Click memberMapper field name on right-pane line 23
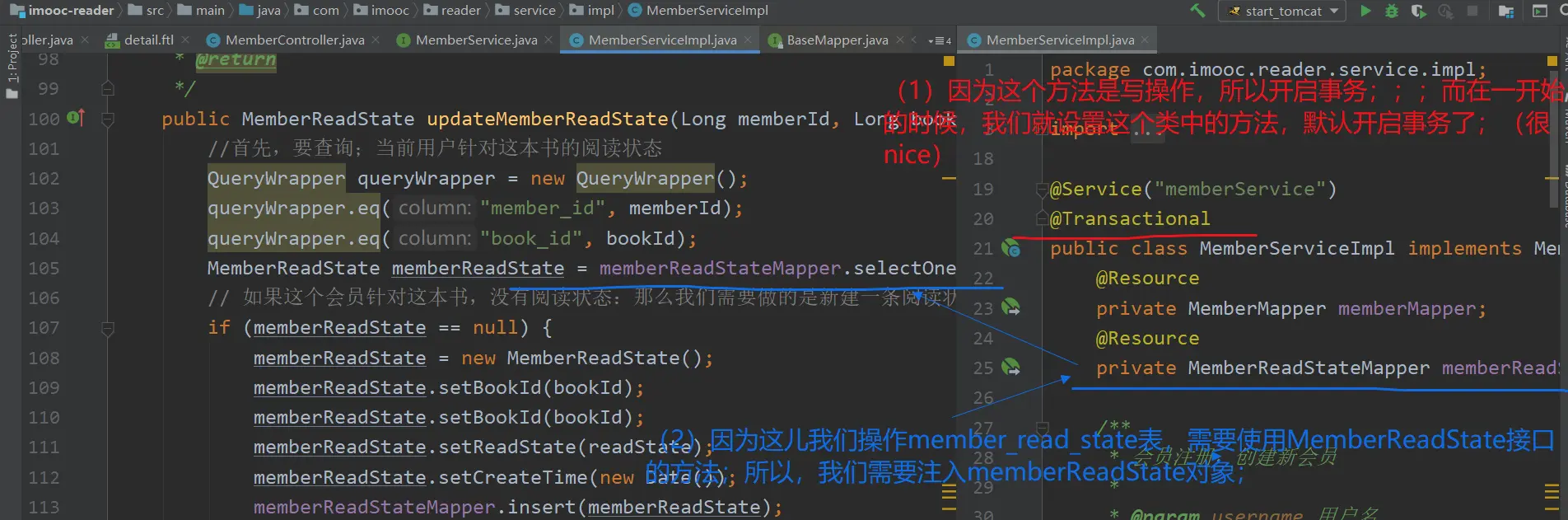Viewport: 1568px width, 520px height. coord(1407,308)
